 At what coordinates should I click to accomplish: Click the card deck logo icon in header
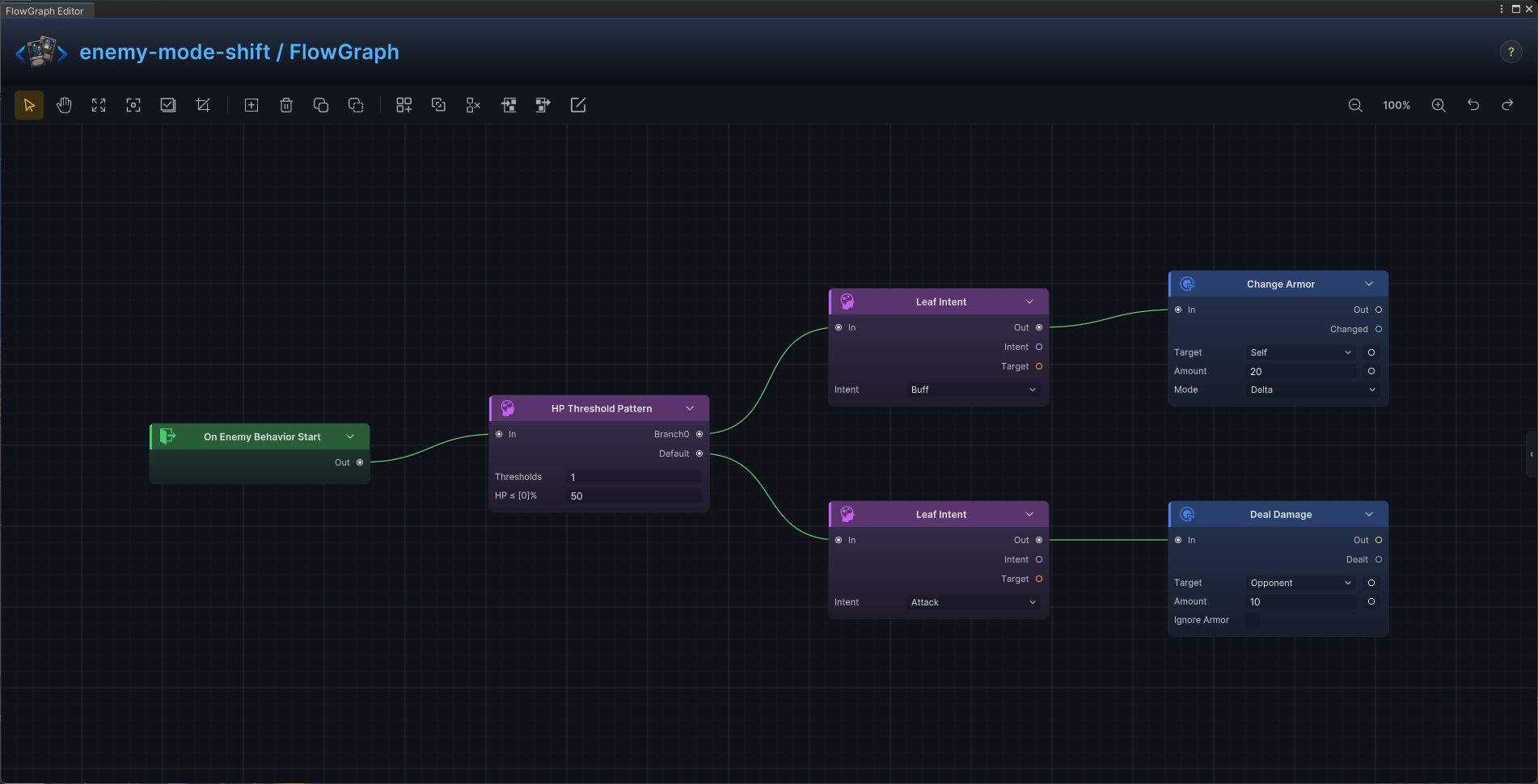click(42, 52)
